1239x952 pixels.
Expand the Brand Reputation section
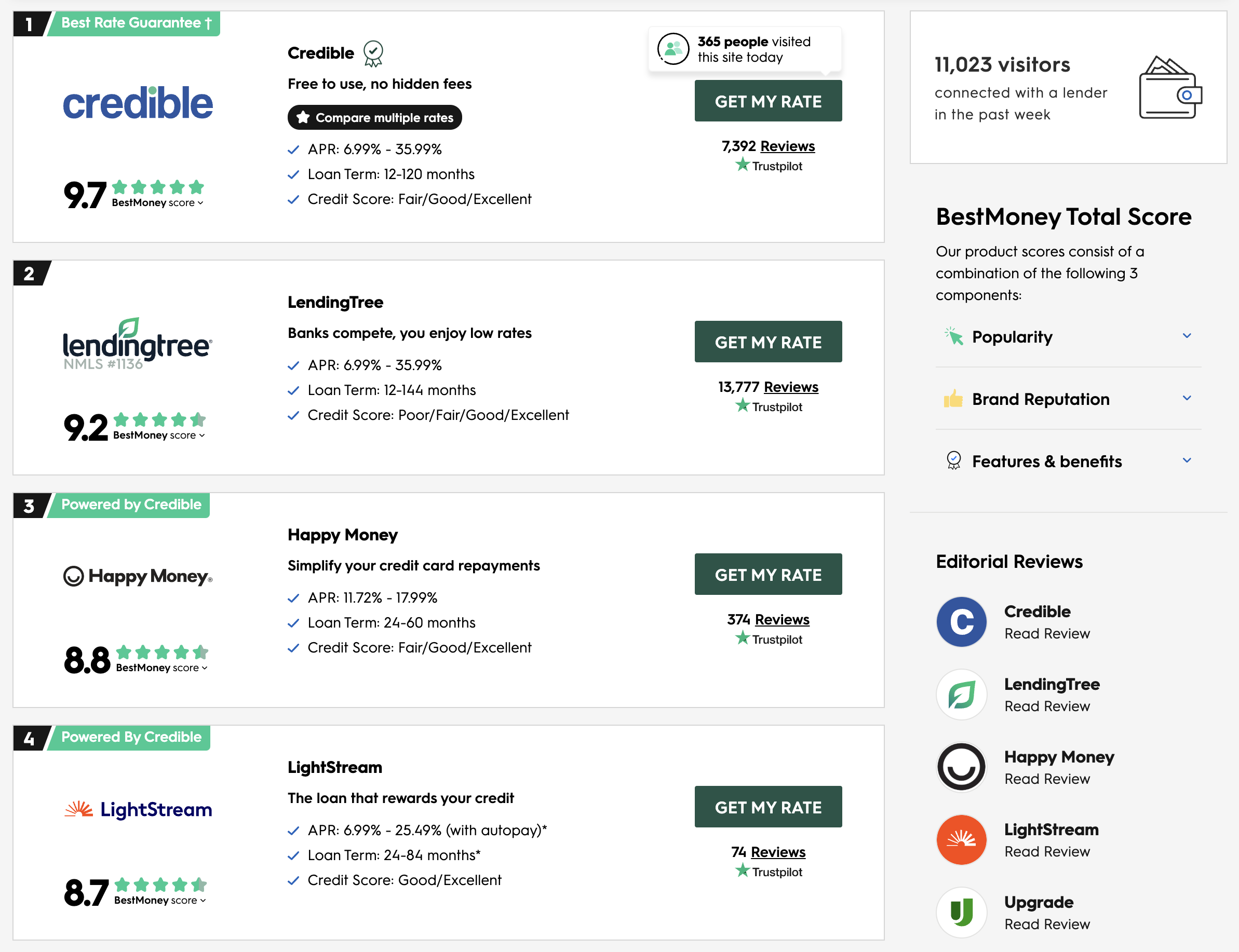pos(1186,398)
